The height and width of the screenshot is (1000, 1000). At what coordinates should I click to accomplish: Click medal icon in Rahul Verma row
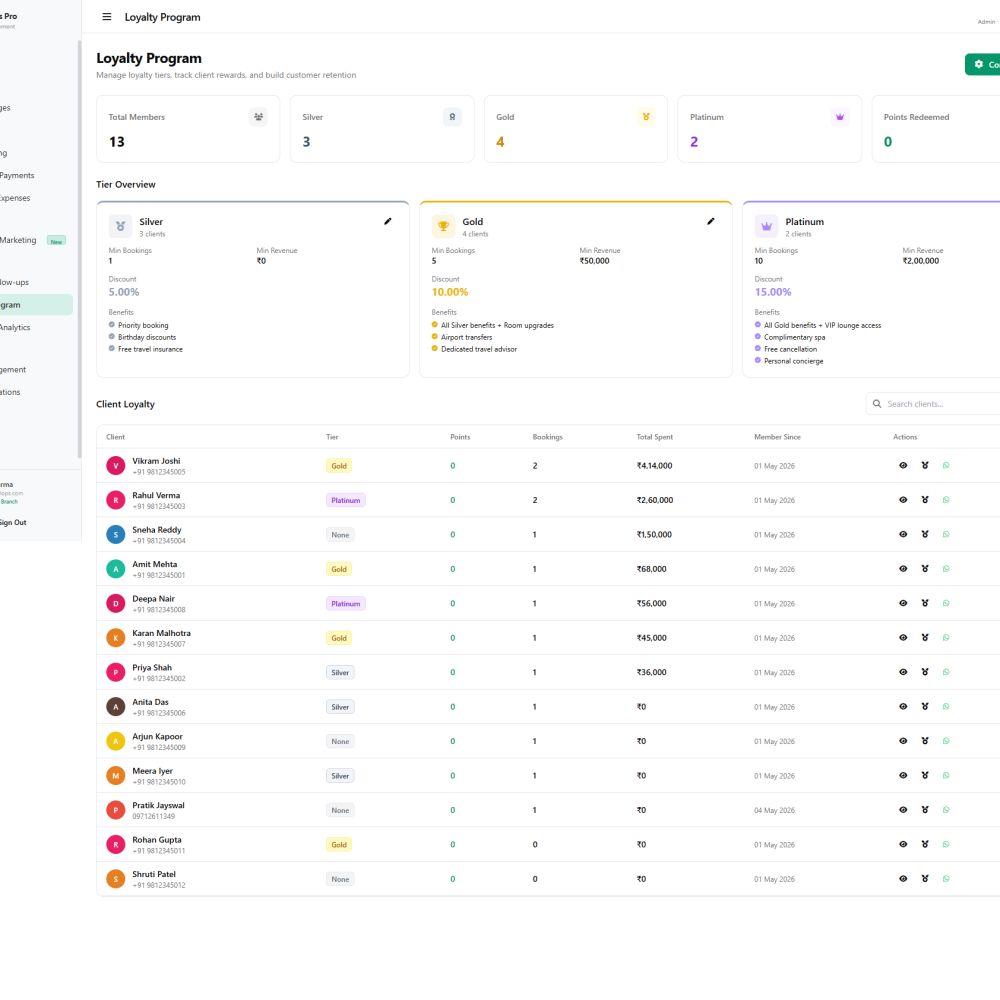925,500
